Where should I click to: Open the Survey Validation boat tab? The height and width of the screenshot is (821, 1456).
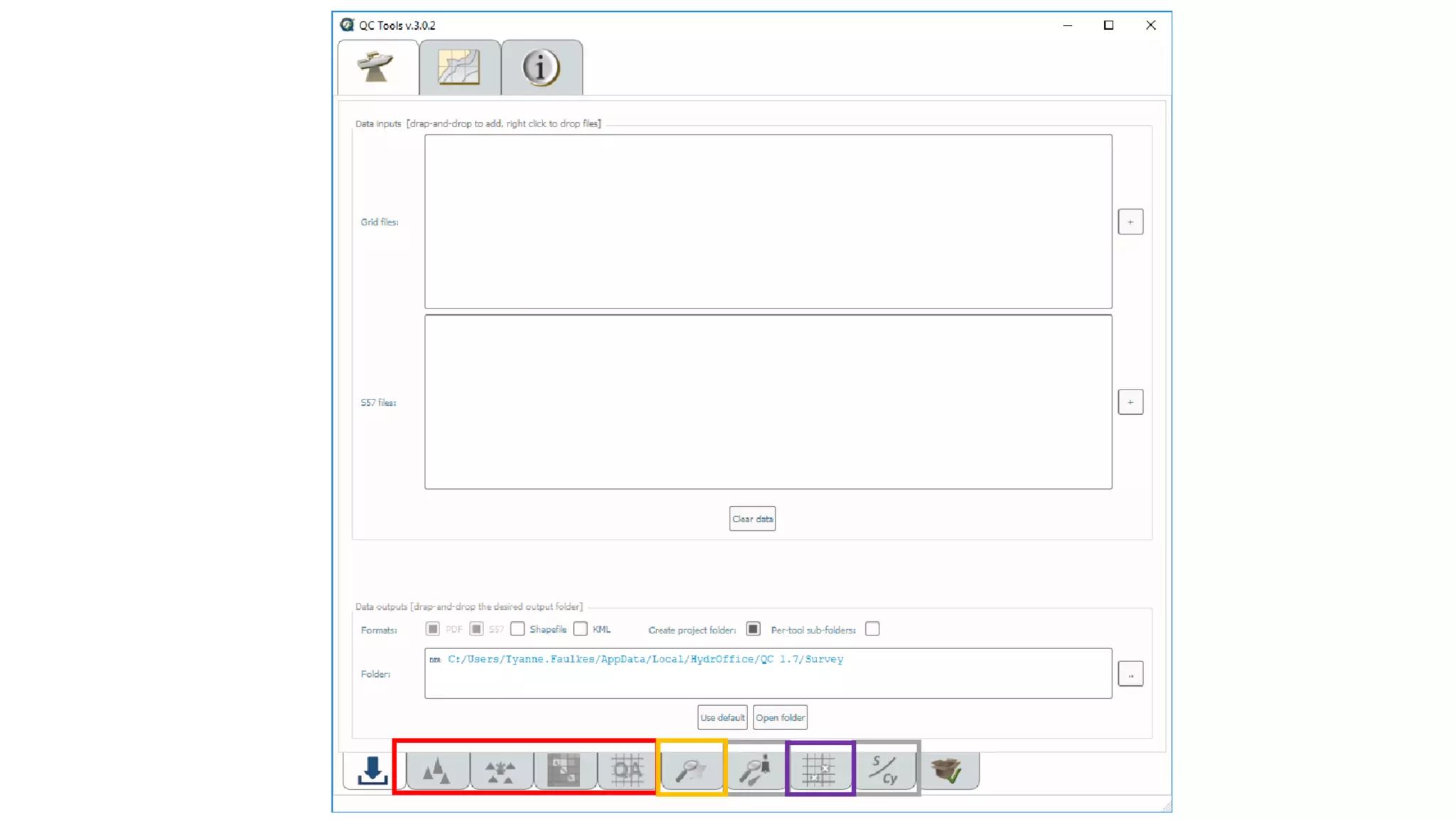pyautogui.click(x=376, y=68)
